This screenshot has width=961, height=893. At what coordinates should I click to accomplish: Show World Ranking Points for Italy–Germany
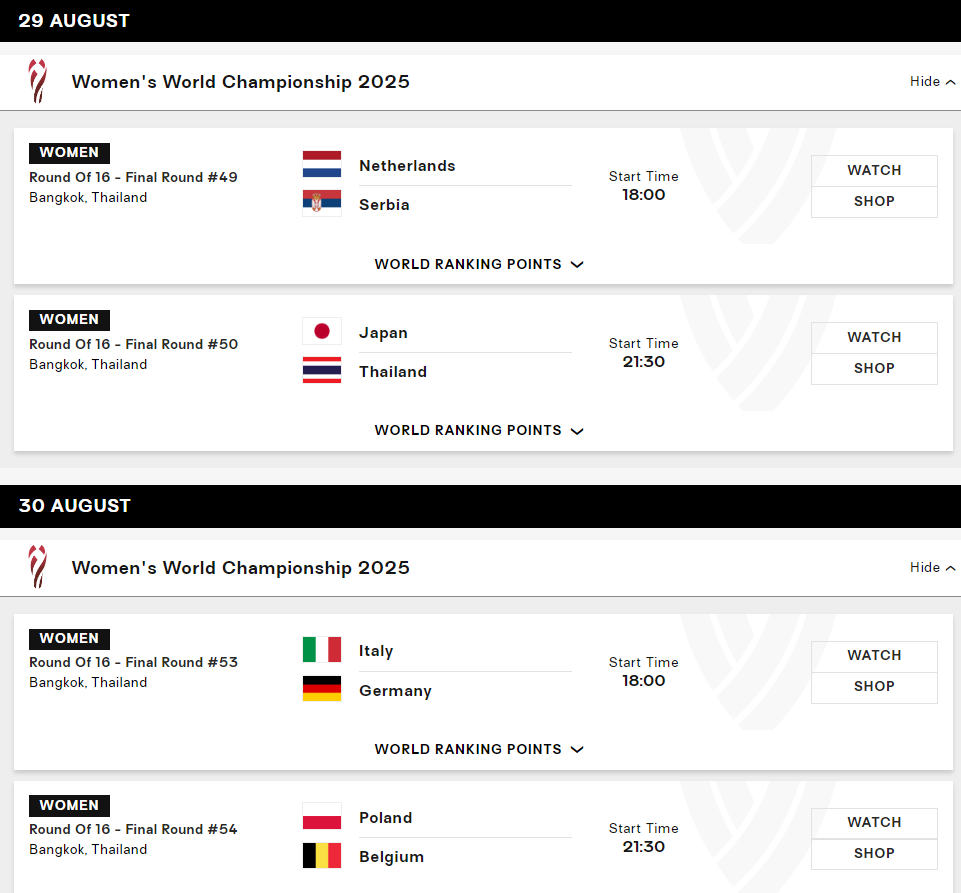click(479, 749)
